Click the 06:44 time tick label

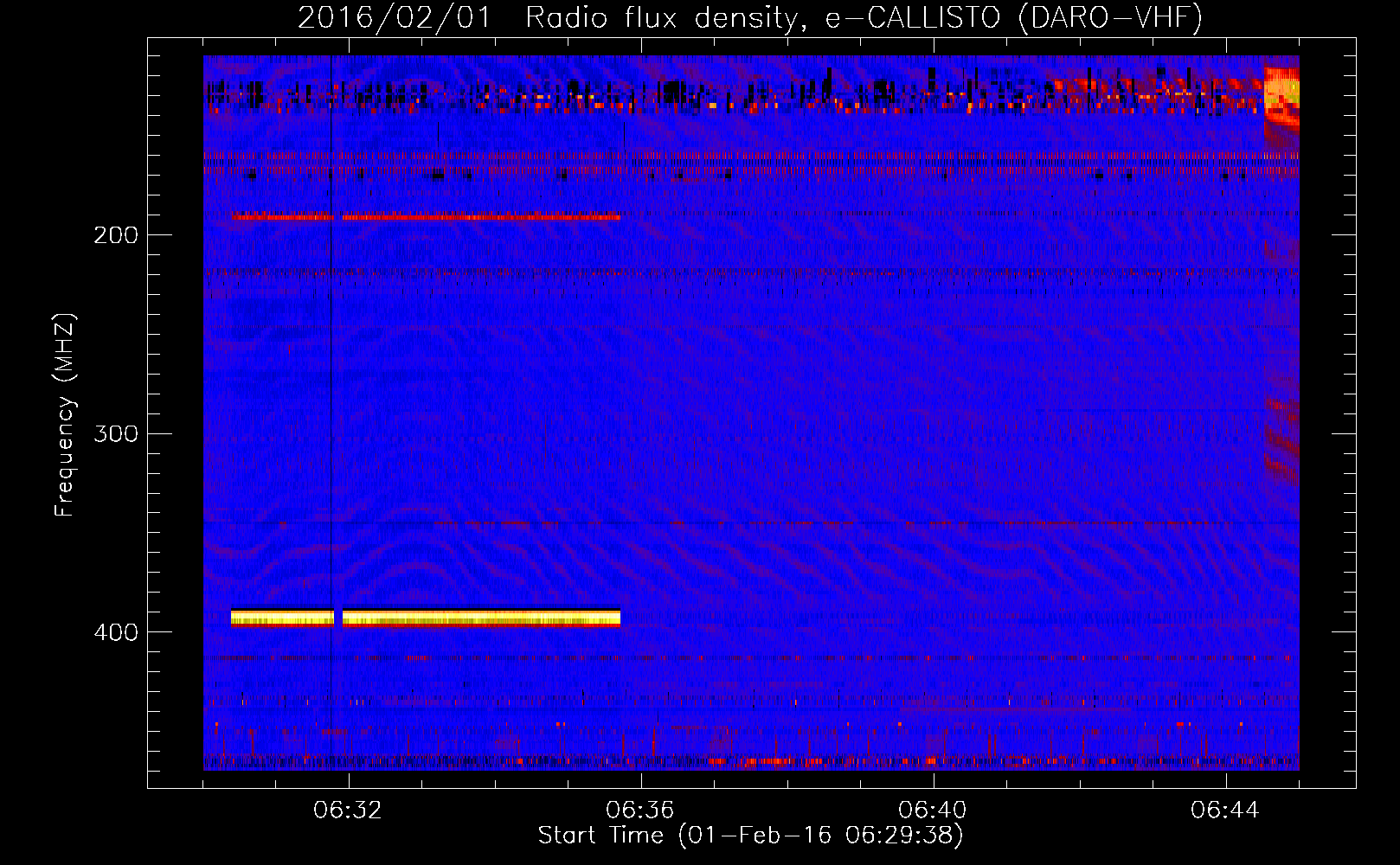click(x=1225, y=811)
